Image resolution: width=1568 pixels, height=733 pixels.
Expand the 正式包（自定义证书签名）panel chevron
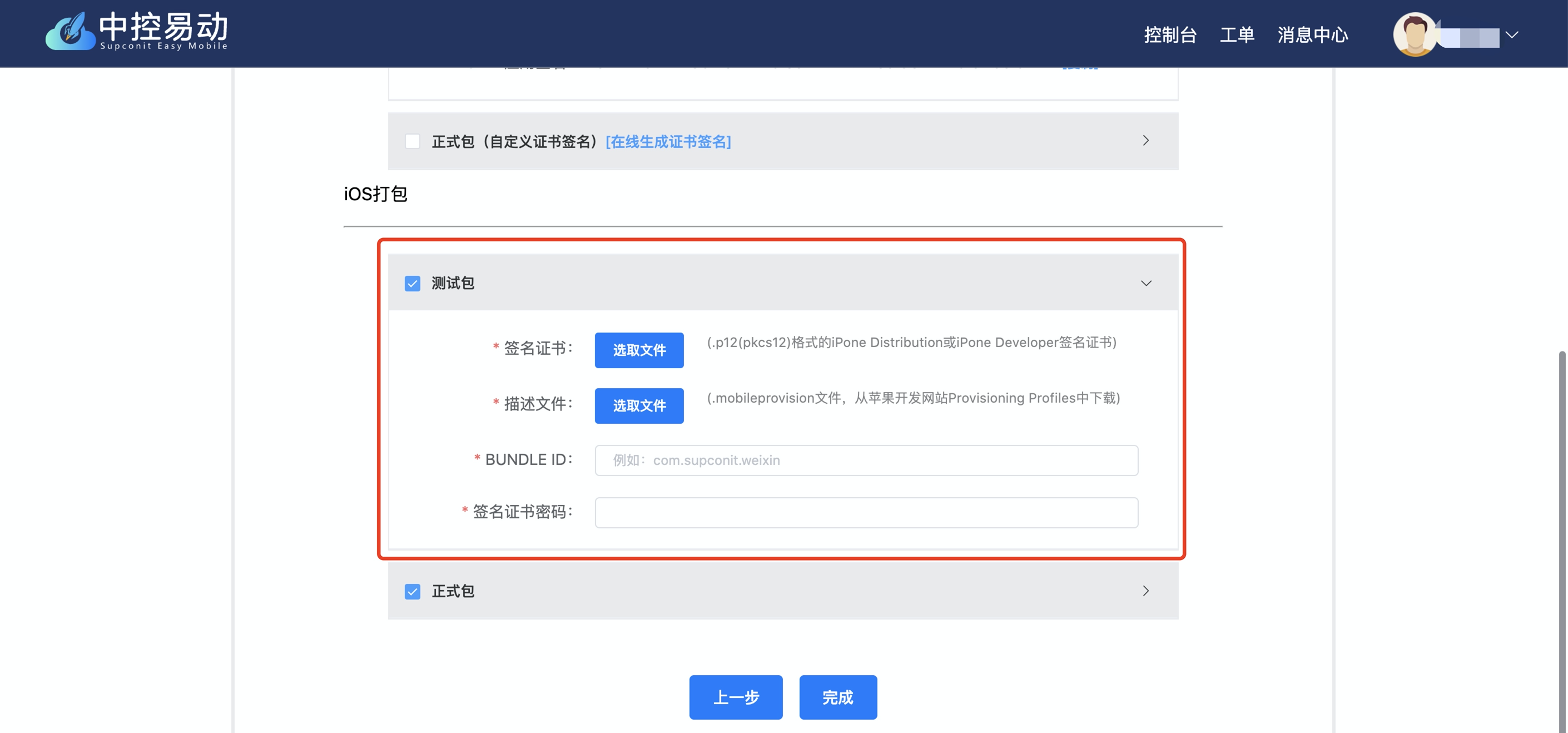pyautogui.click(x=1145, y=141)
